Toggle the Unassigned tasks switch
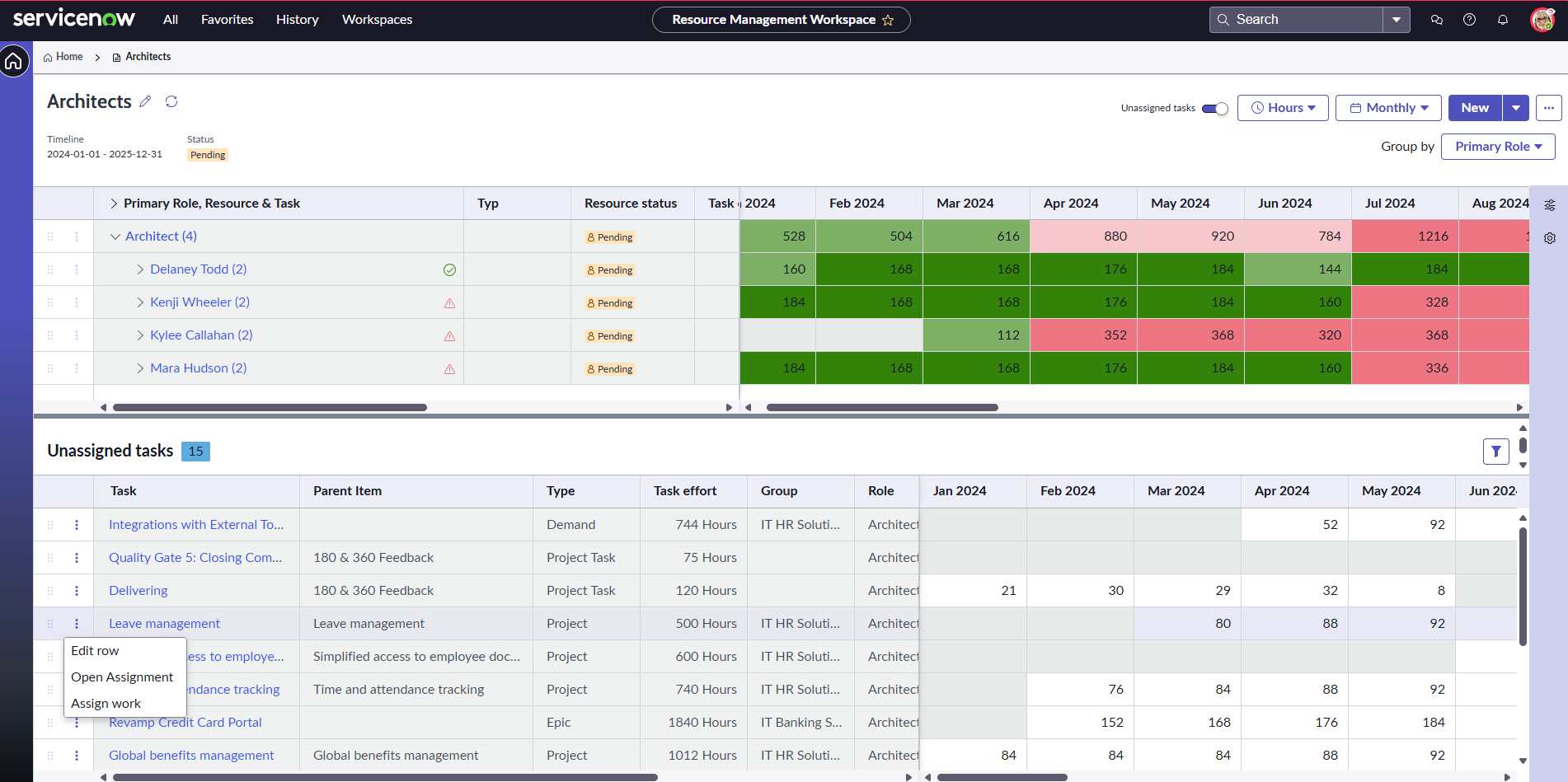Screen dimensions: 1568x782 click(x=1214, y=109)
